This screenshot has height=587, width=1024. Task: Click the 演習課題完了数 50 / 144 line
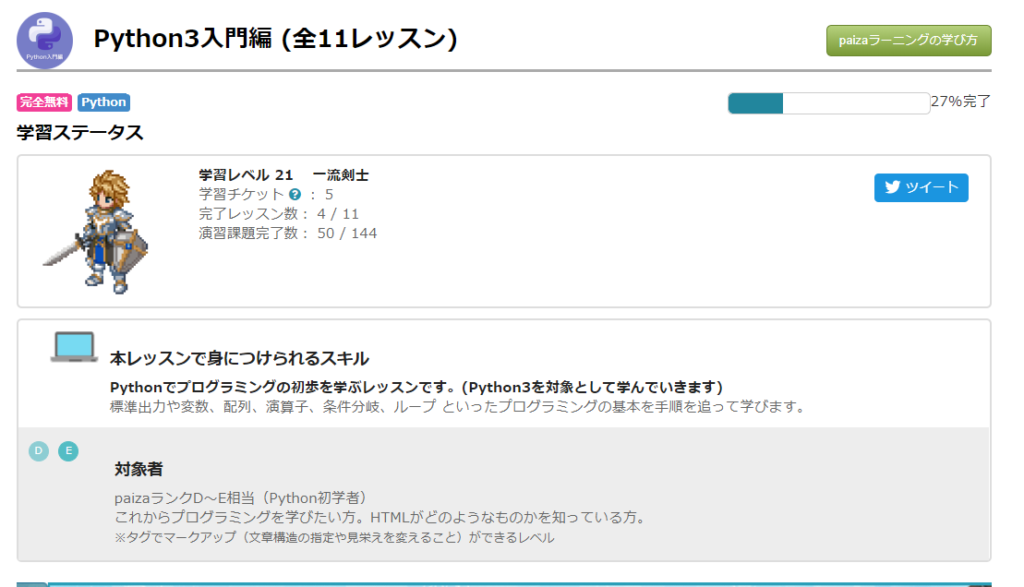(x=288, y=233)
